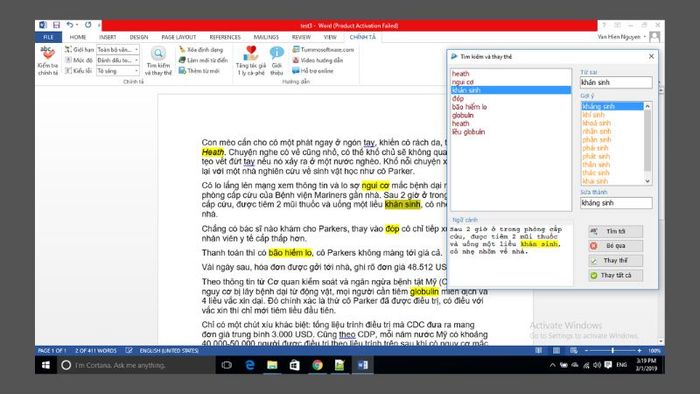Image resolution: width=700 pixels, height=394 pixels.
Task: Click zoom in plus button in status bar
Action: tap(639, 351)
